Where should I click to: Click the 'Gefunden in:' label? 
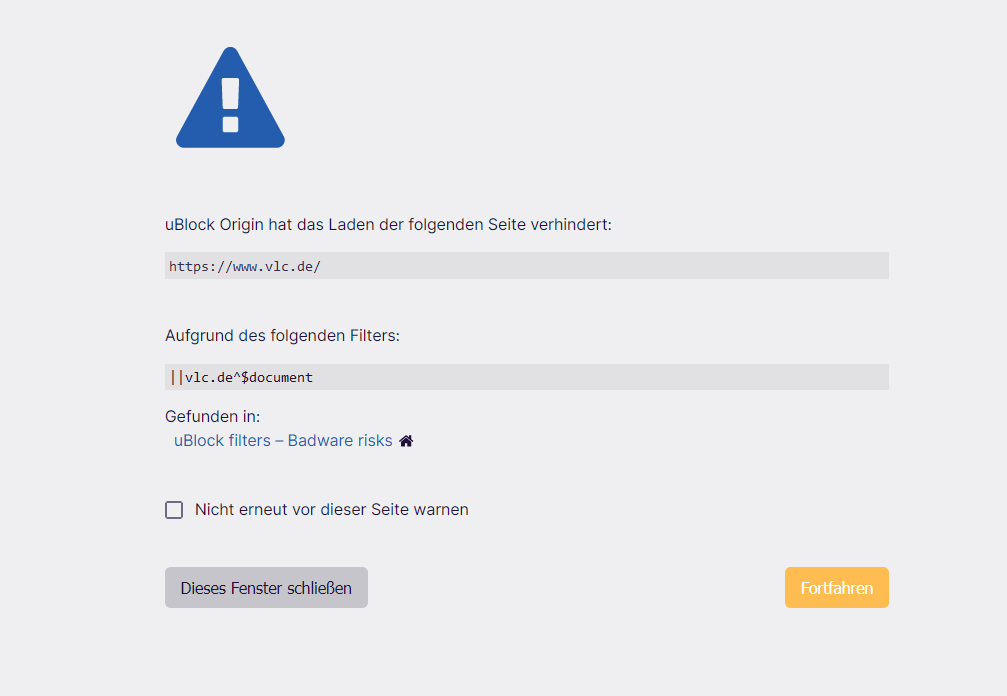(212, 416)
